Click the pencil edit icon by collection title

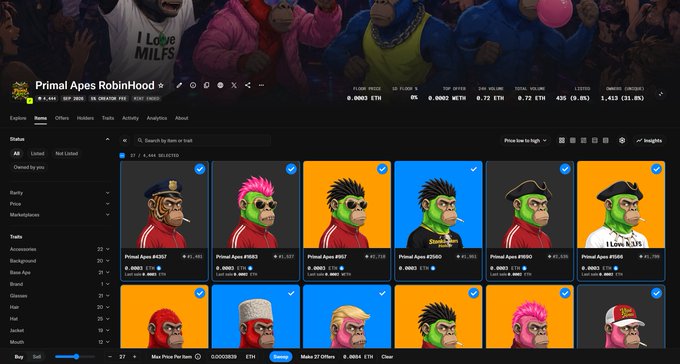179,85
